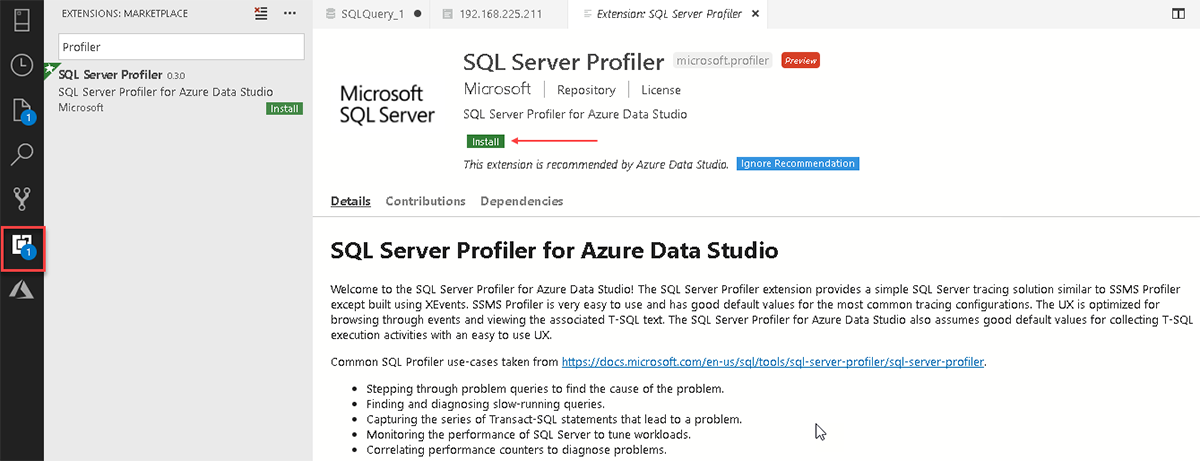Open the Repository link

pos(586,90)
